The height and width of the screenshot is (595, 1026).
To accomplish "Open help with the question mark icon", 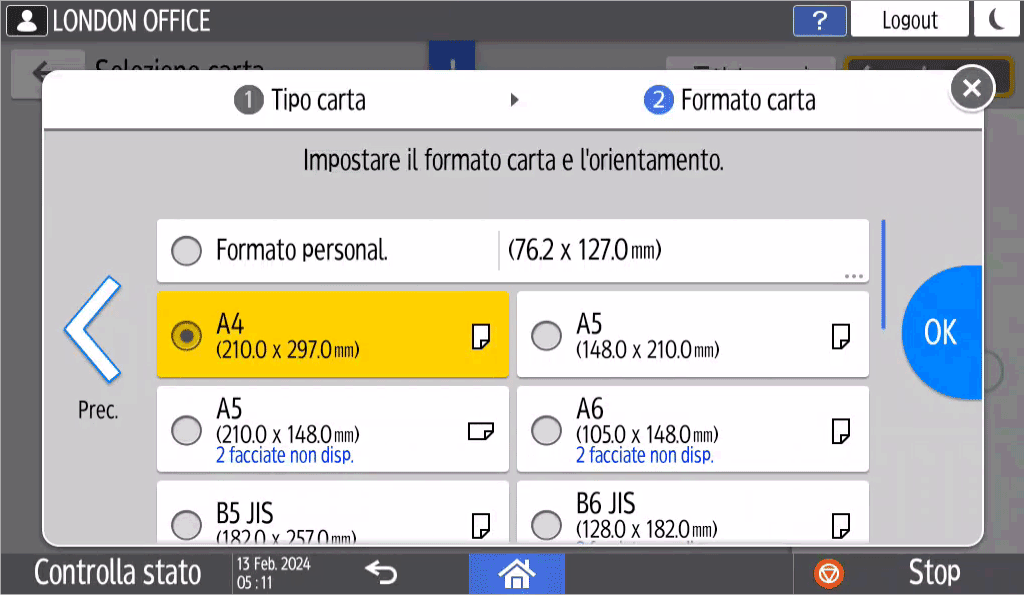I will point(819,20).
